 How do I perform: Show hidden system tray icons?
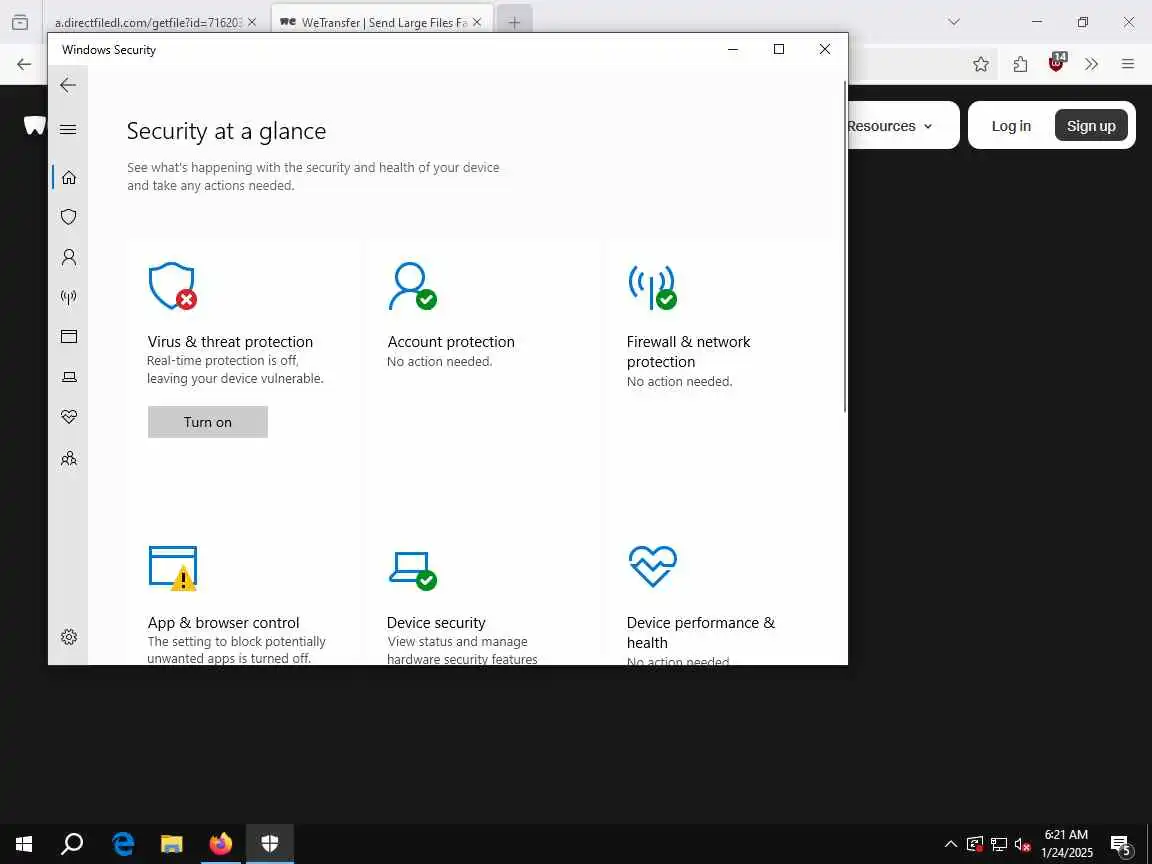coord(951,843)
